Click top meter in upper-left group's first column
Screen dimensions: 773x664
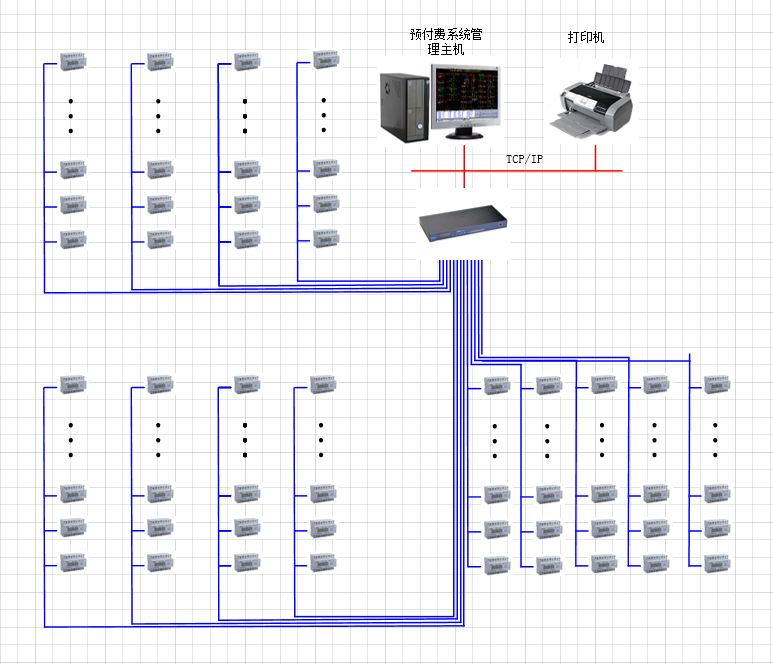click(x=72, y=62)
